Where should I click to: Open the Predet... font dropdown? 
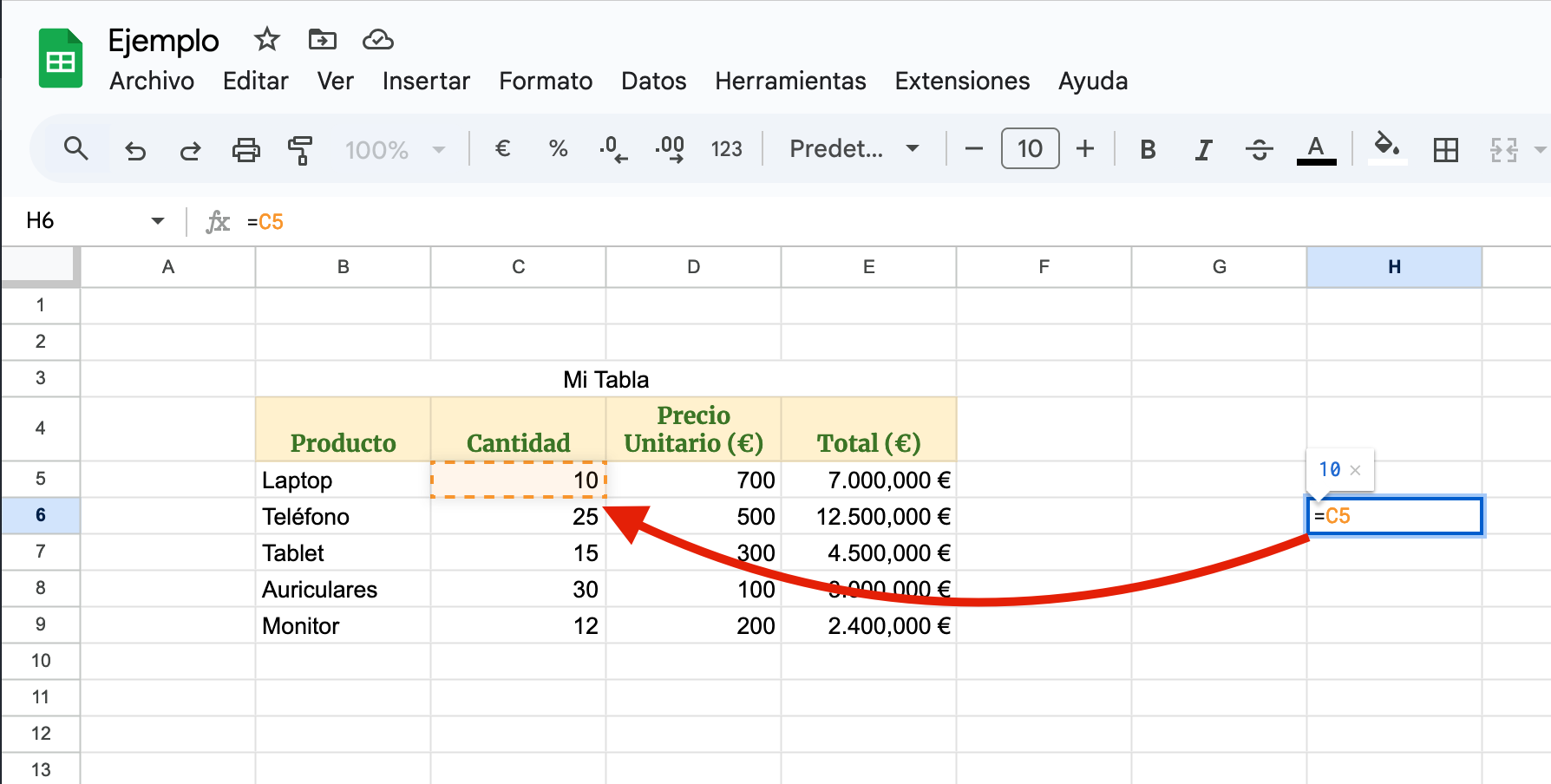(x=854, y=149)
